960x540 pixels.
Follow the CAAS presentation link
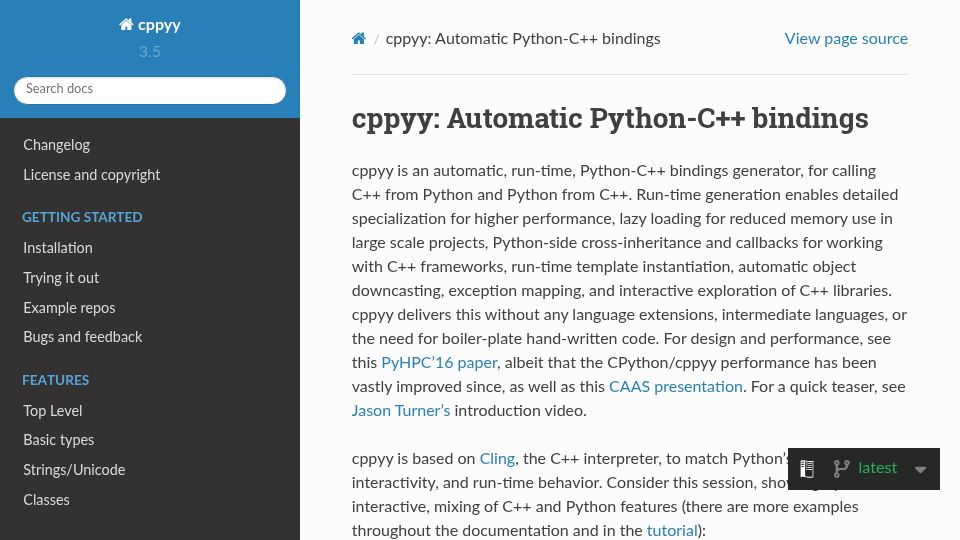point(675,387)
